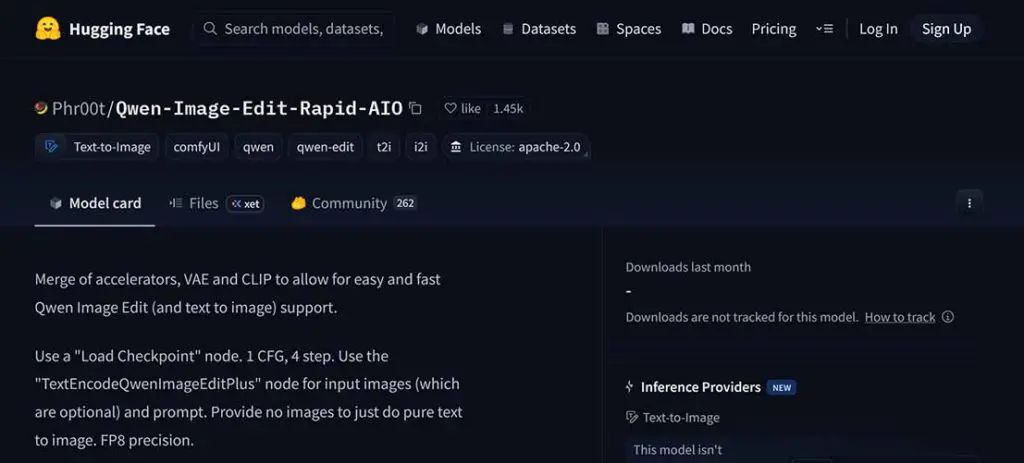The height and width of the screenshot is (463, 1024).
Task: Click the Downloads last month label
Action: coord(688,267)
